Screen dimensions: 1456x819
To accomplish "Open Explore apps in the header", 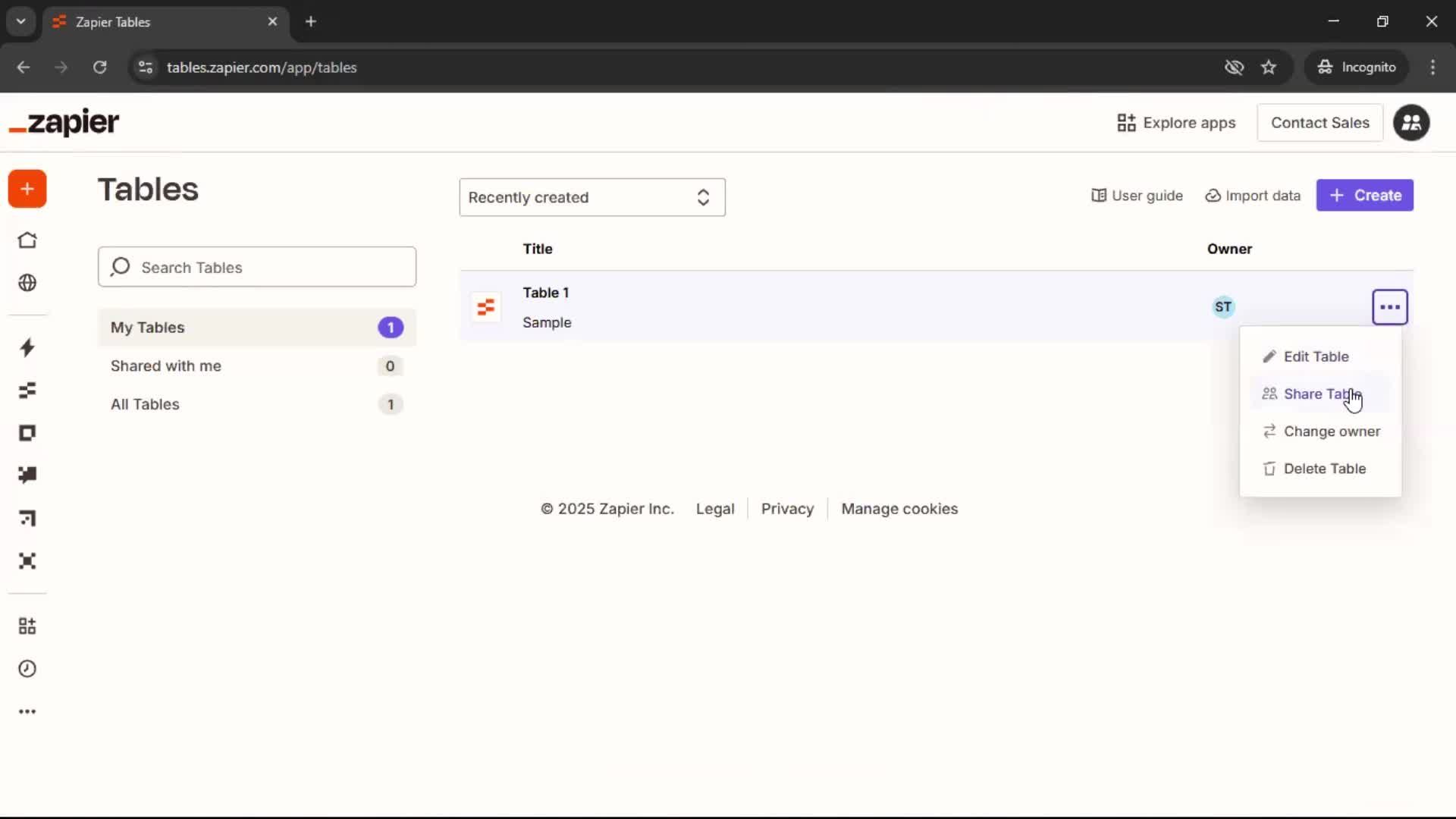I will pos(1176,123).
